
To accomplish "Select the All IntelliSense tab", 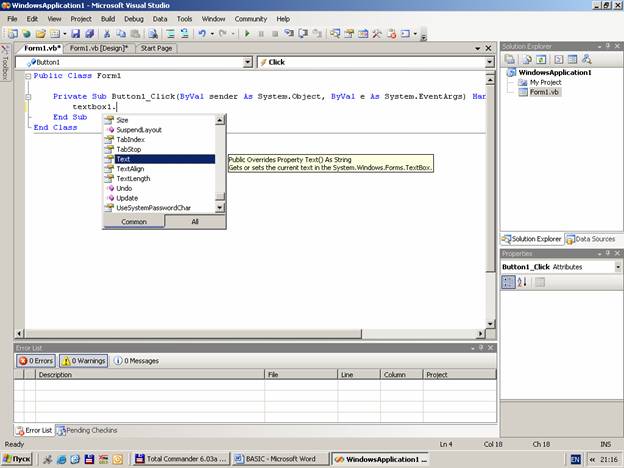I will point(195,222).
